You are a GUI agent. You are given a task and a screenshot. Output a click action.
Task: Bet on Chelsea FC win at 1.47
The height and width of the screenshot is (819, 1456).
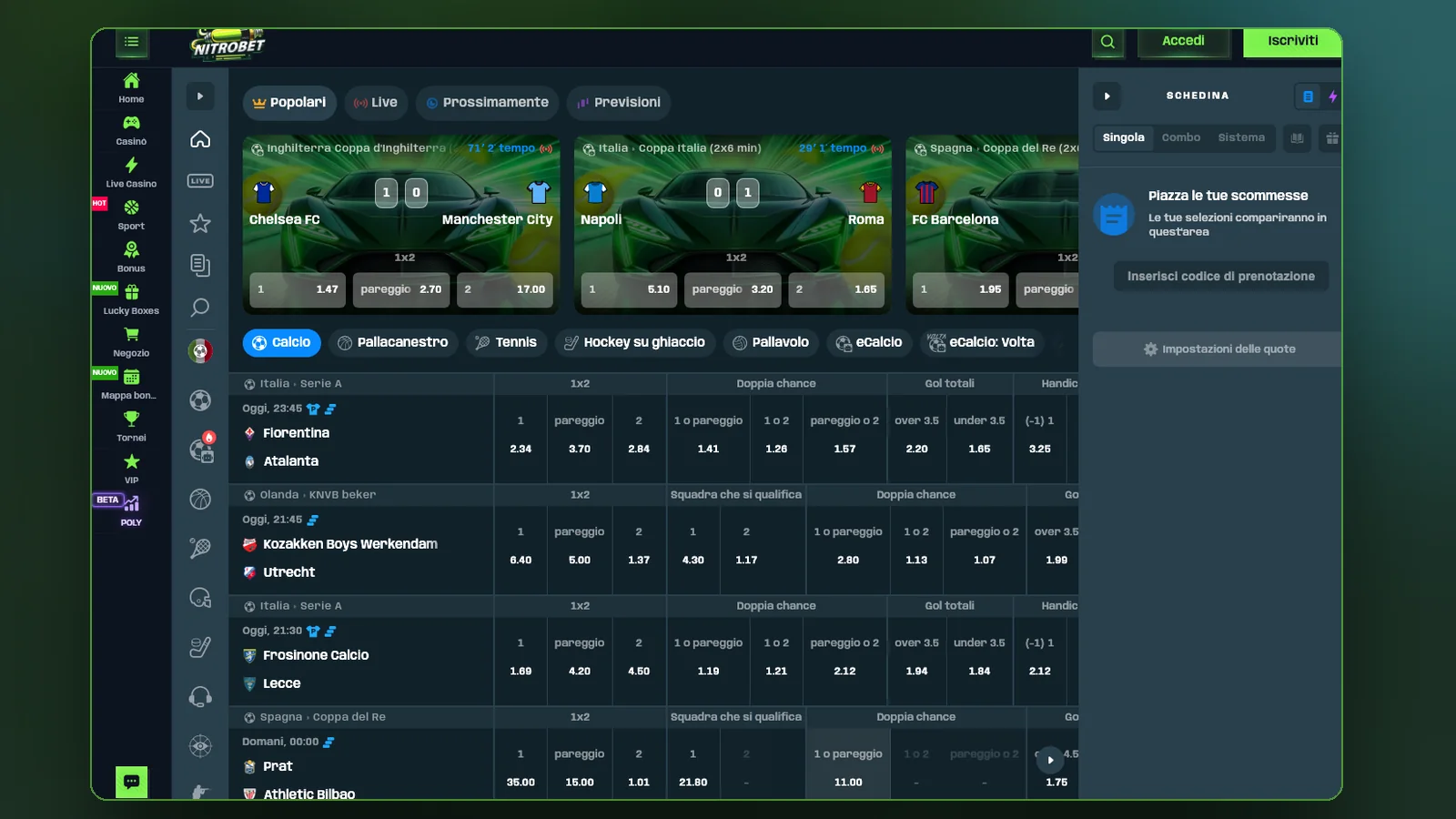click(x=298, y=290)
